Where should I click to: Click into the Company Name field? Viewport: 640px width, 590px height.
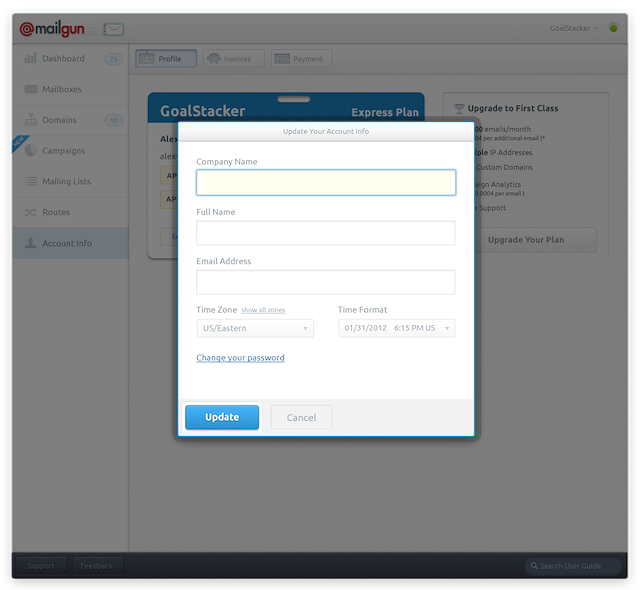[326, 182]
